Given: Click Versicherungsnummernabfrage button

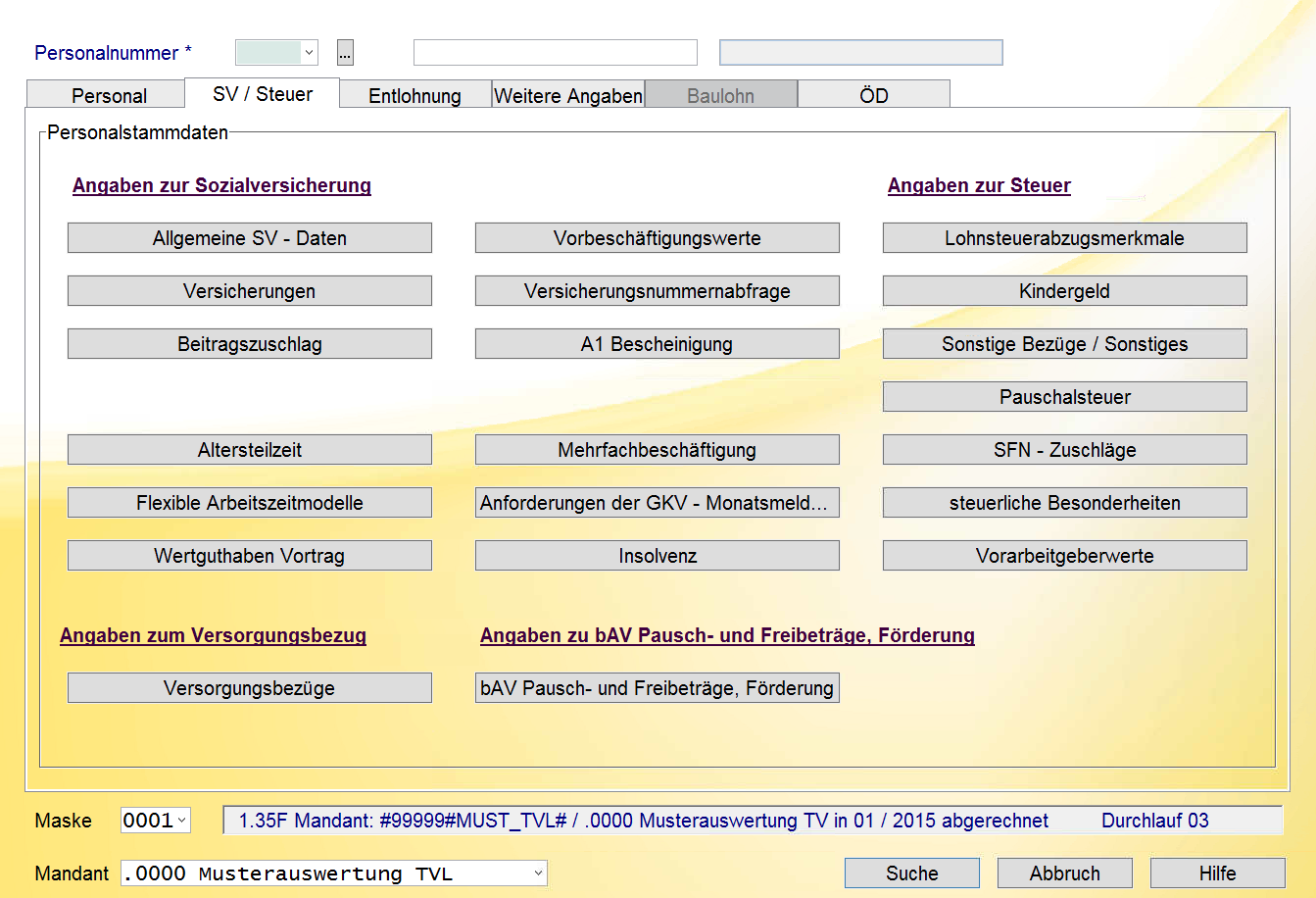Looking at the screenshot, I should (x=658, y=291).
